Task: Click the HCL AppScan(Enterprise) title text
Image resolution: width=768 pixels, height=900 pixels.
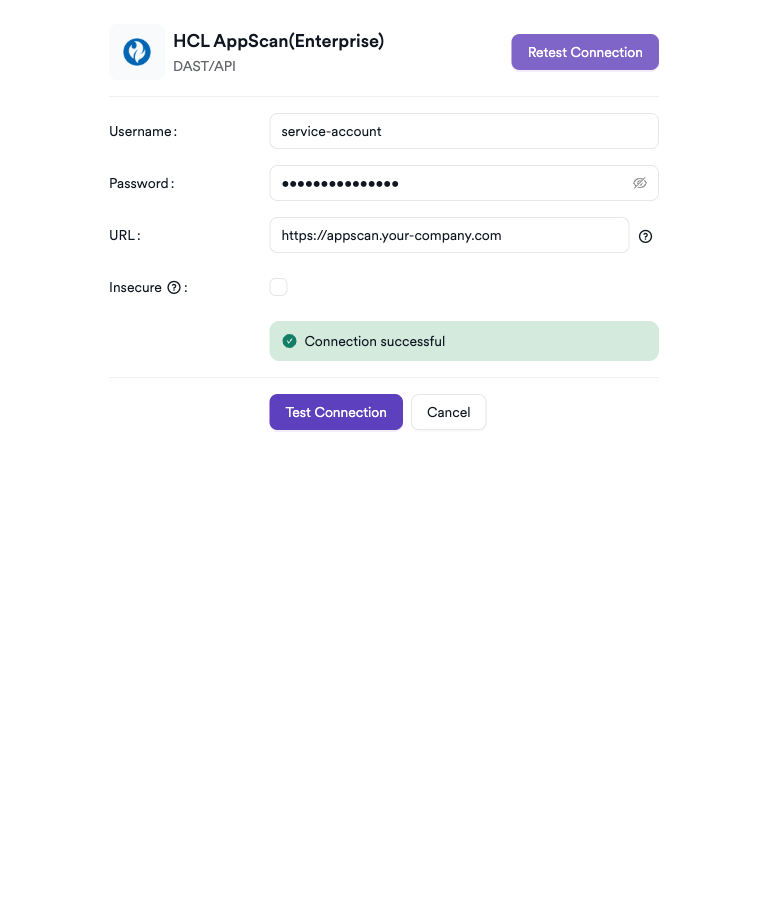Action: tap(278, 41)
